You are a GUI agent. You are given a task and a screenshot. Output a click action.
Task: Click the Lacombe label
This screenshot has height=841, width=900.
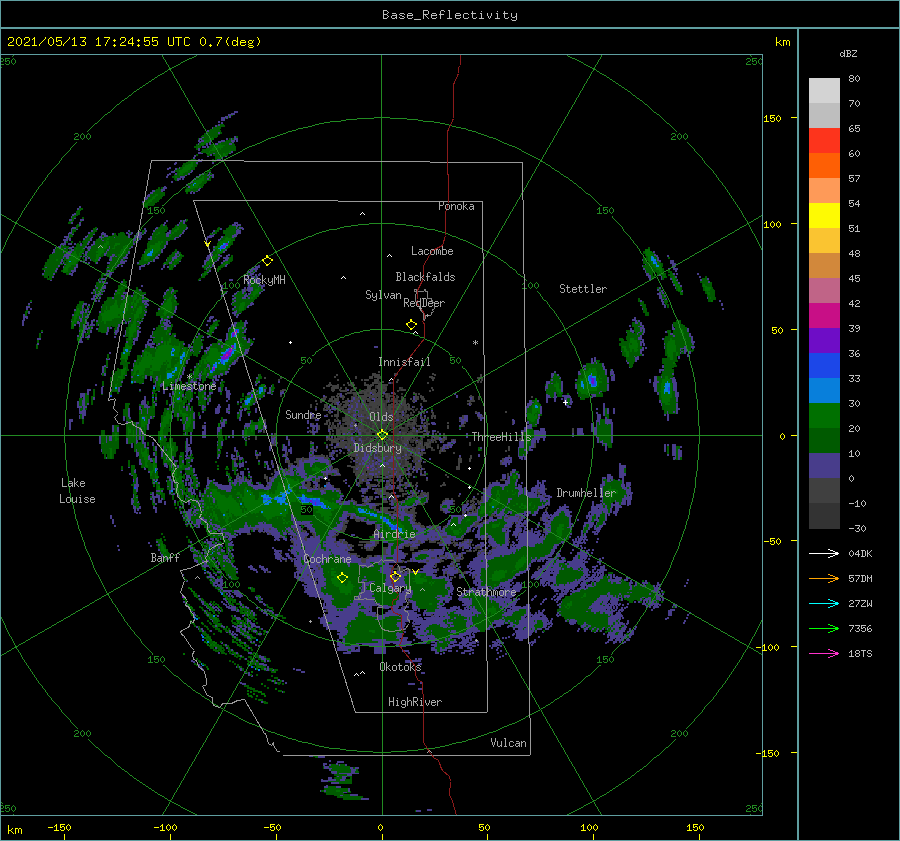click(x=432, y=251)
